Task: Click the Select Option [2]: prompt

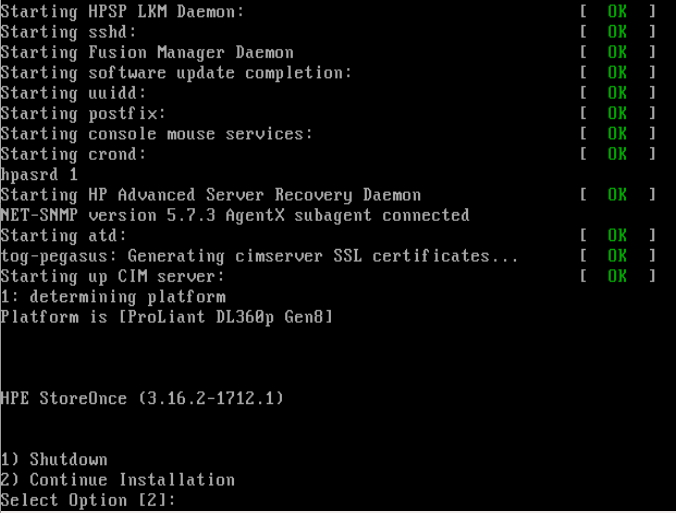Action: coord(88,500)
